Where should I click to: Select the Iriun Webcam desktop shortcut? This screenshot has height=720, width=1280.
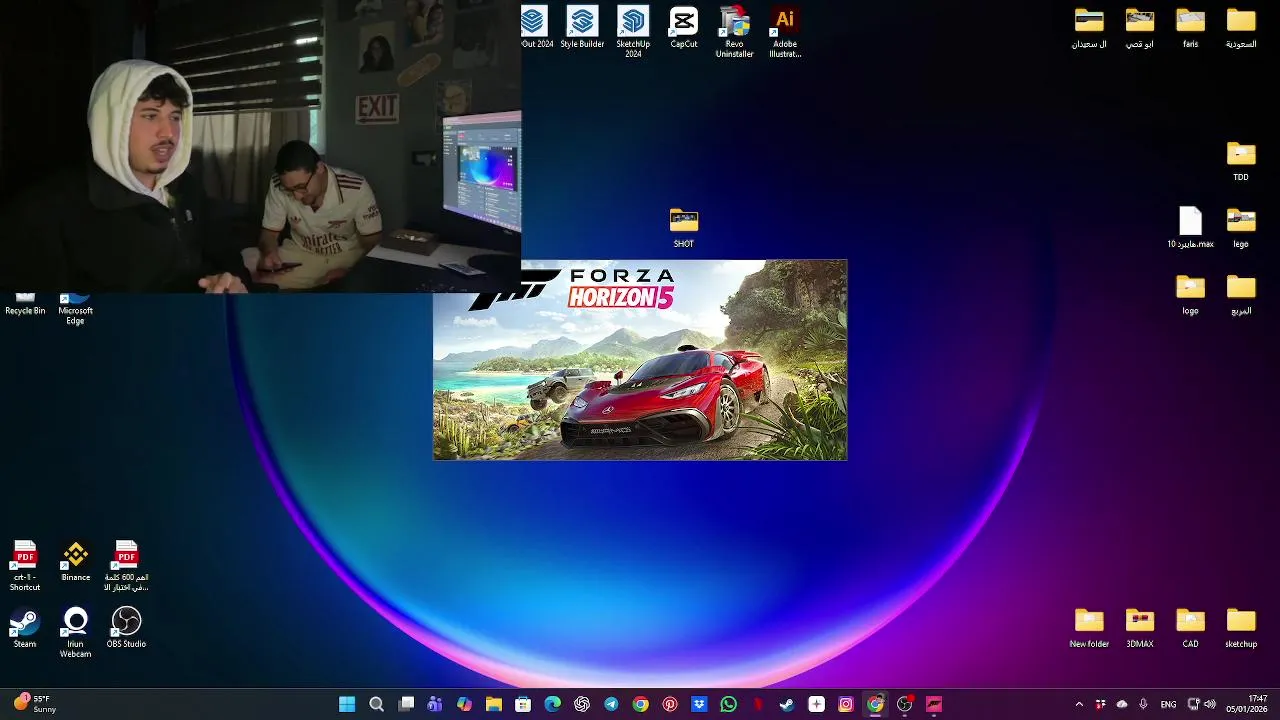(75, 633)
